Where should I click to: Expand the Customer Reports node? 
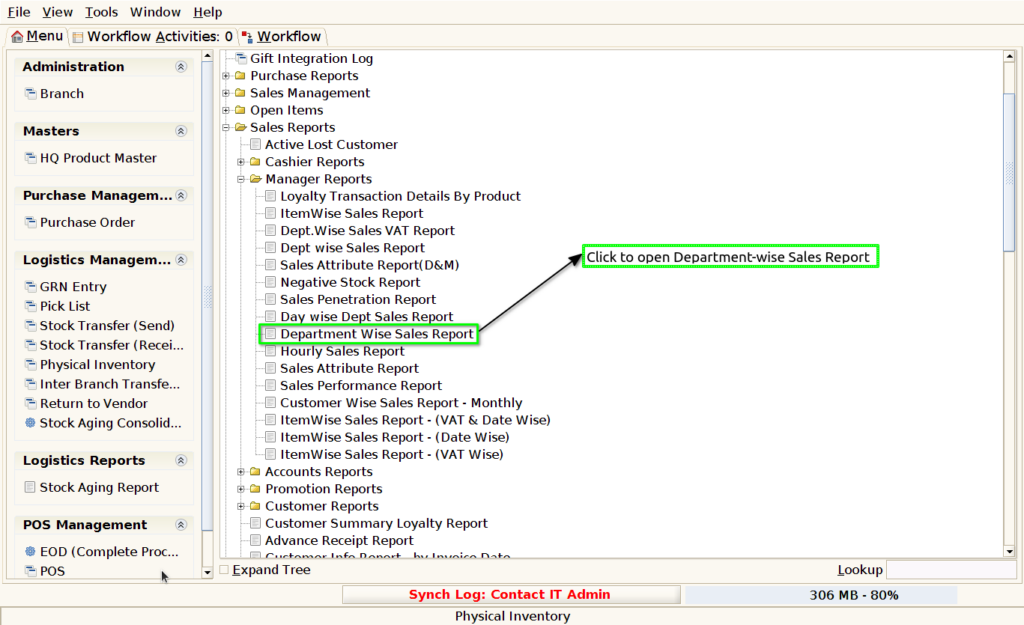click(x=241, y=506)
